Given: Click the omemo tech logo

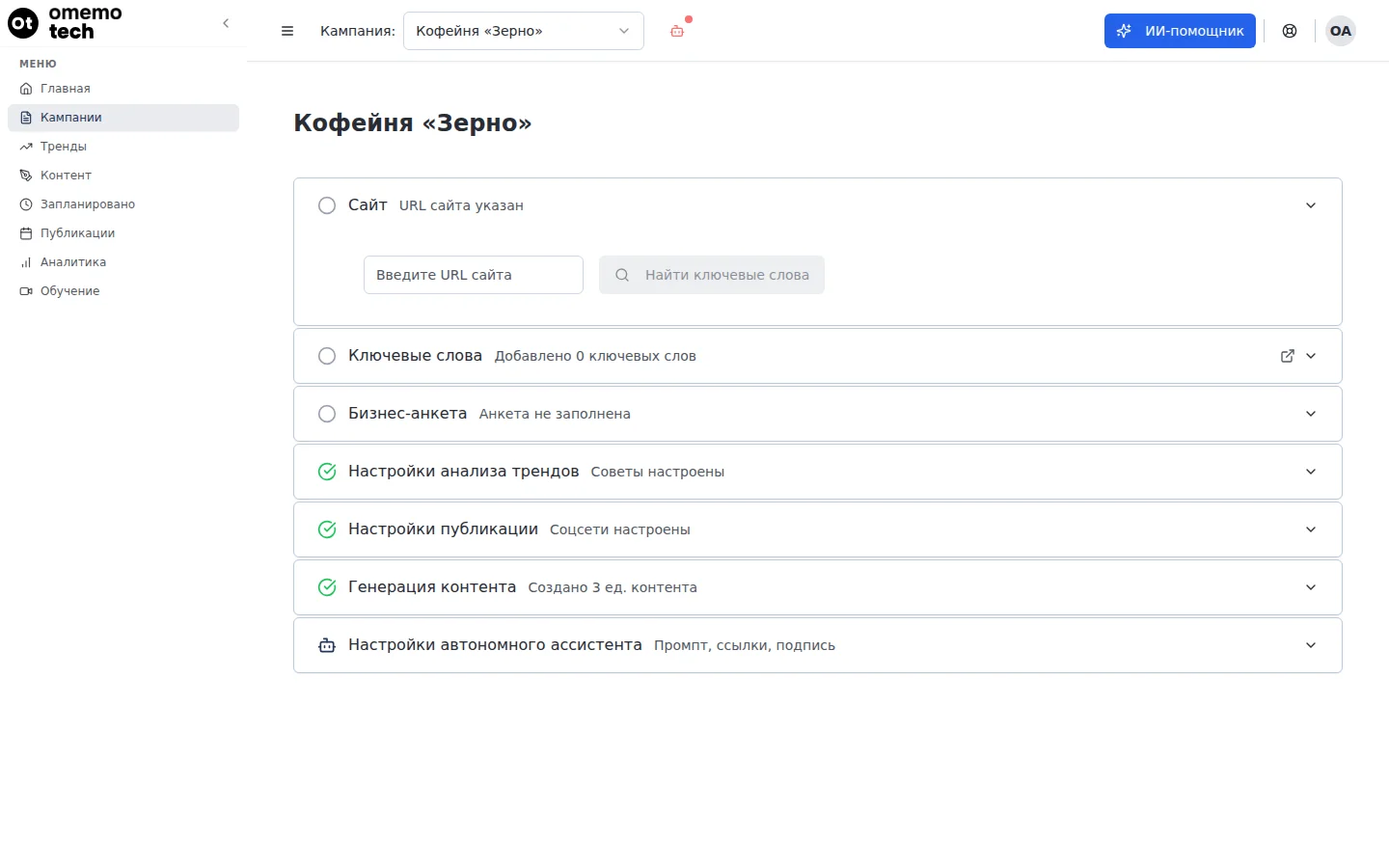Looking at the screenshot, I should pyautogui.click(x=65, y=22).
